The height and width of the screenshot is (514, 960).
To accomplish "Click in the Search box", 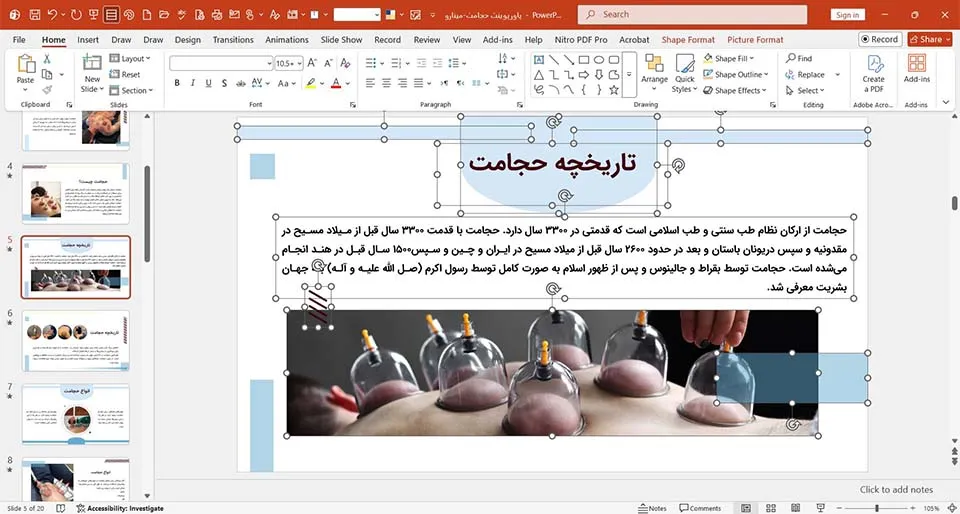I will pyautogui.click(x=692, y=14).
